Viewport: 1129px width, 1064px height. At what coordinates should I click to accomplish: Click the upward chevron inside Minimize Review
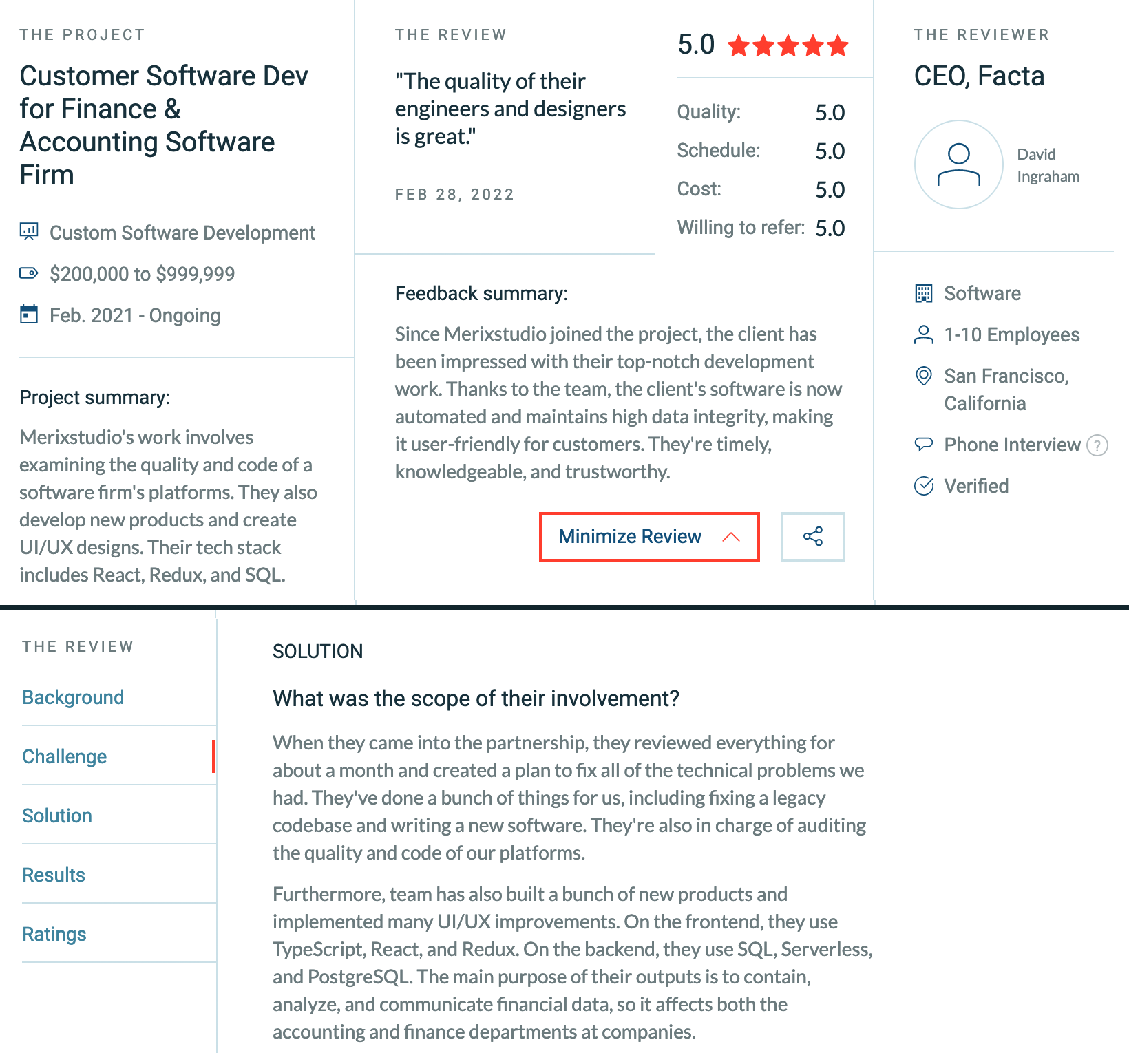pyautogui.click(x=730, y=536)
